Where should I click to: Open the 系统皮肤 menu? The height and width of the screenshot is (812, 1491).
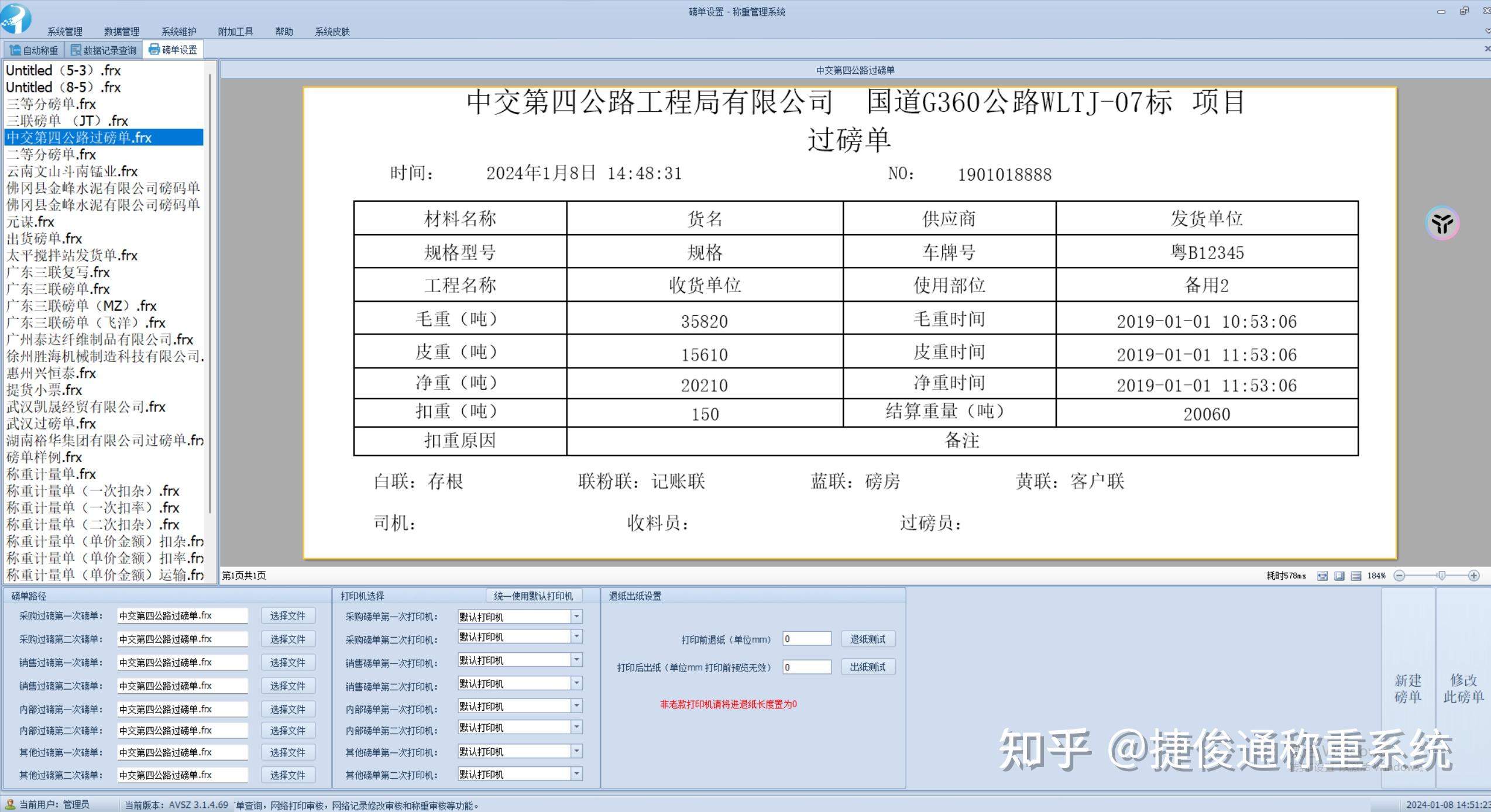tap(332, 32)
